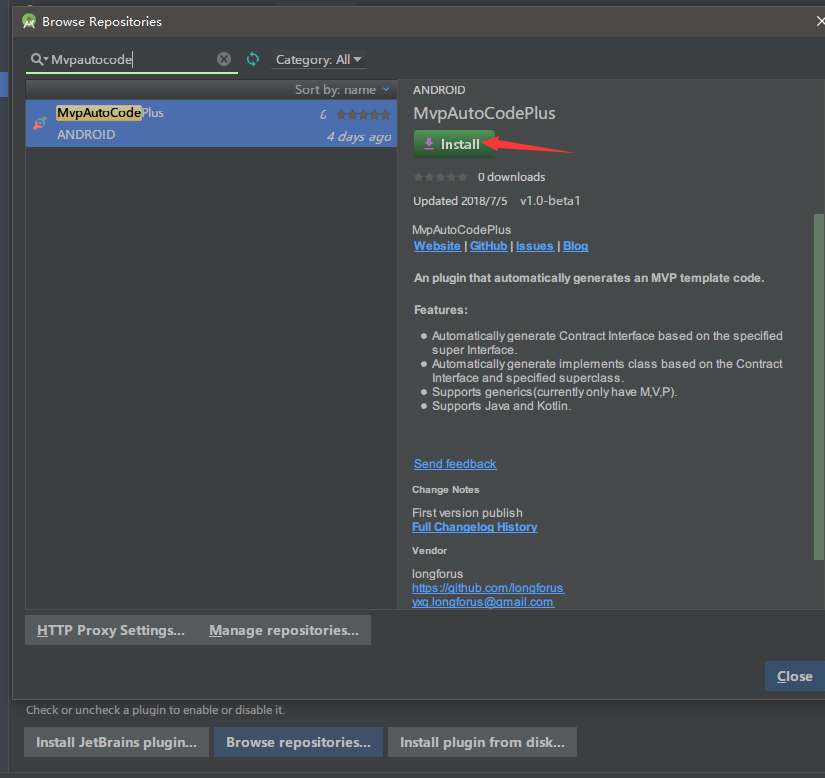Click the description panel vertical scrollbar
The image size is (825, 778).
(x=819, y=387)
